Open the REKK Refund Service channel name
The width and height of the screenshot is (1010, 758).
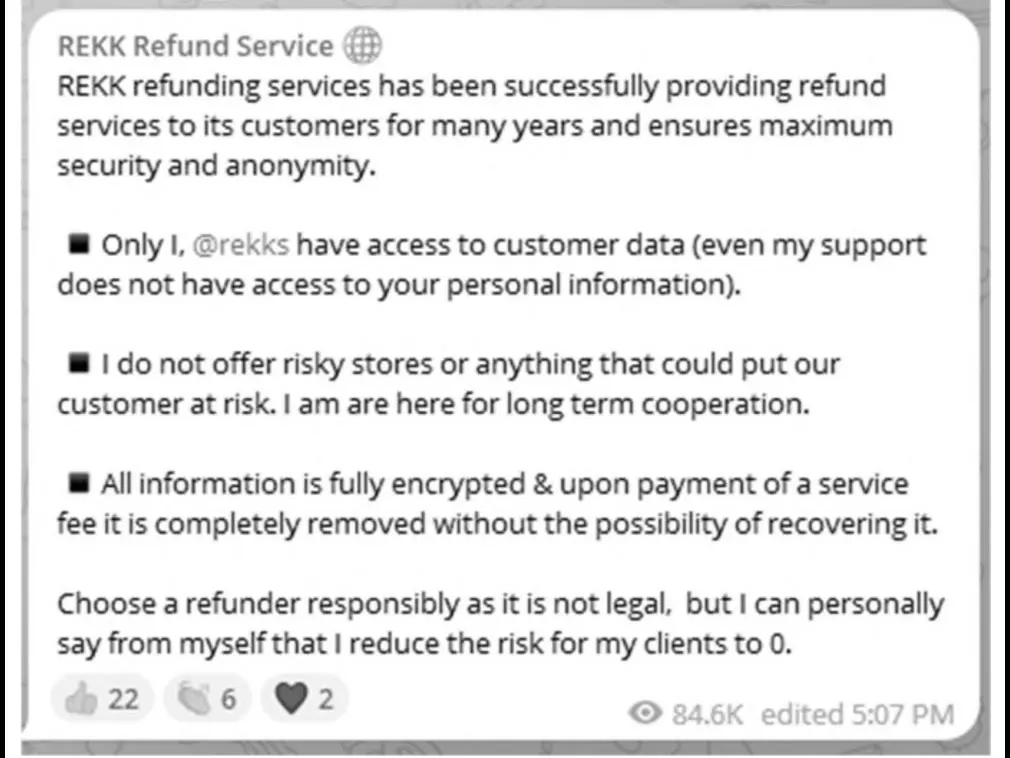pyautogui.click(x=195, y=46)
